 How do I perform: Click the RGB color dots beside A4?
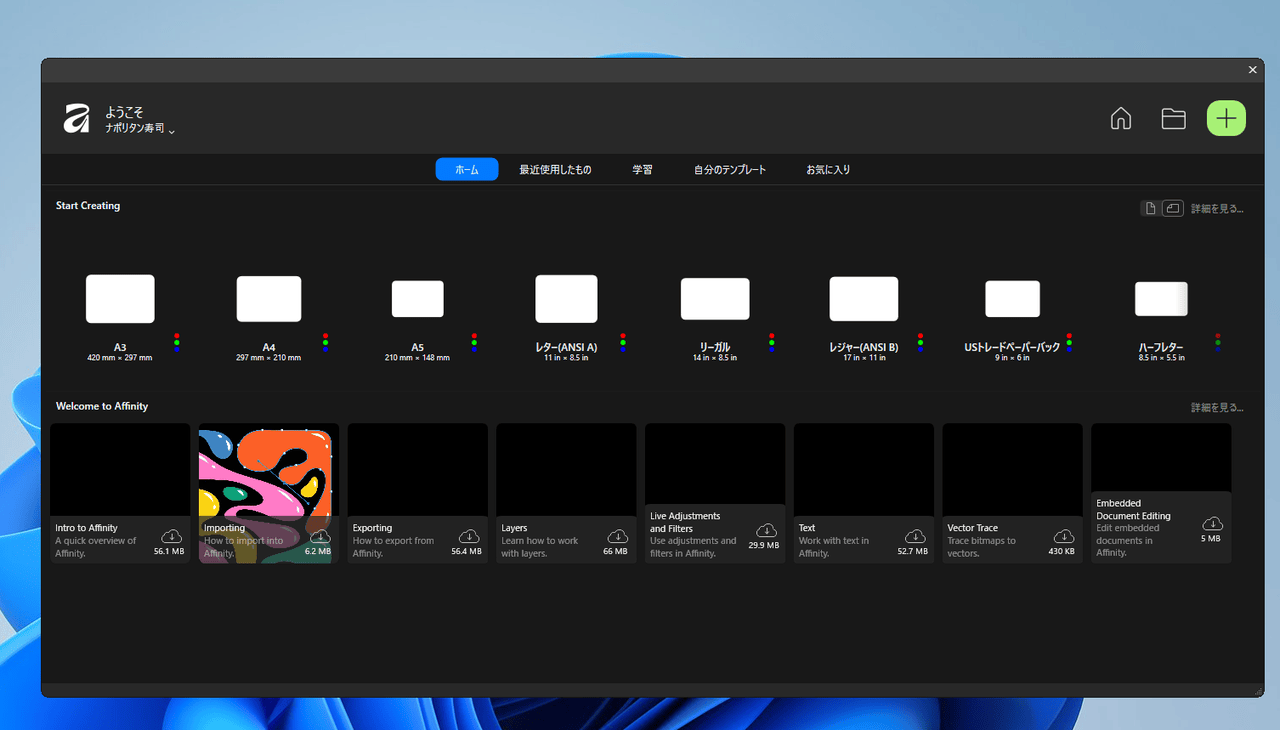pyautogui.click(x=326, y=343)
